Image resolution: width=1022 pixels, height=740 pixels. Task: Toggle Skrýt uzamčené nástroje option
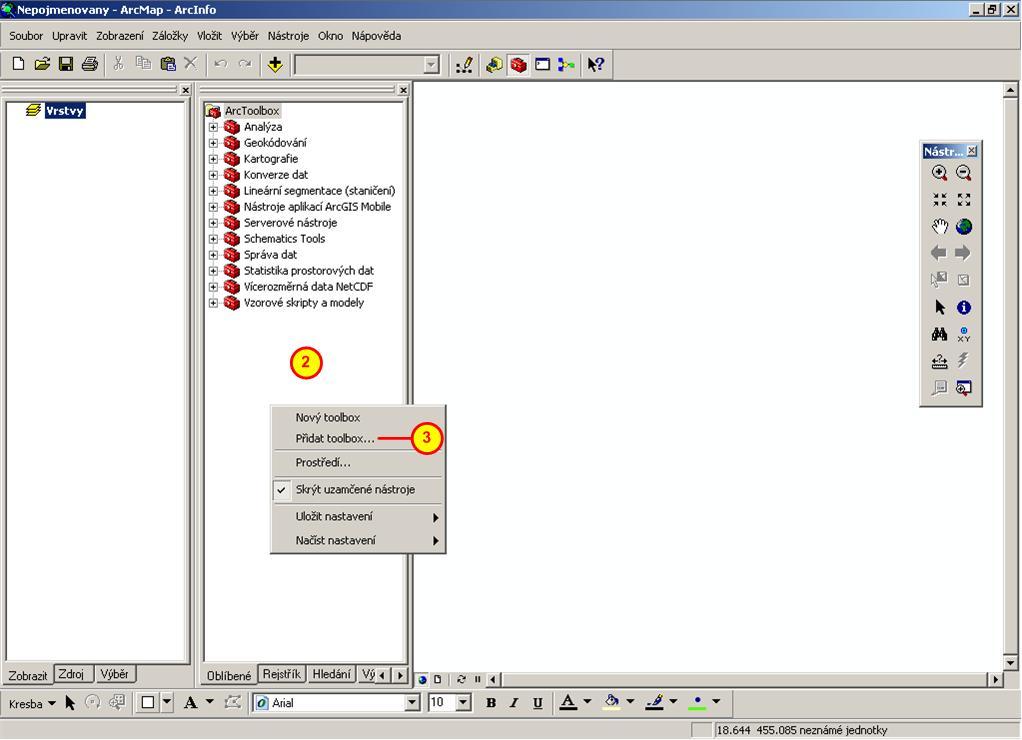[357, 490]
